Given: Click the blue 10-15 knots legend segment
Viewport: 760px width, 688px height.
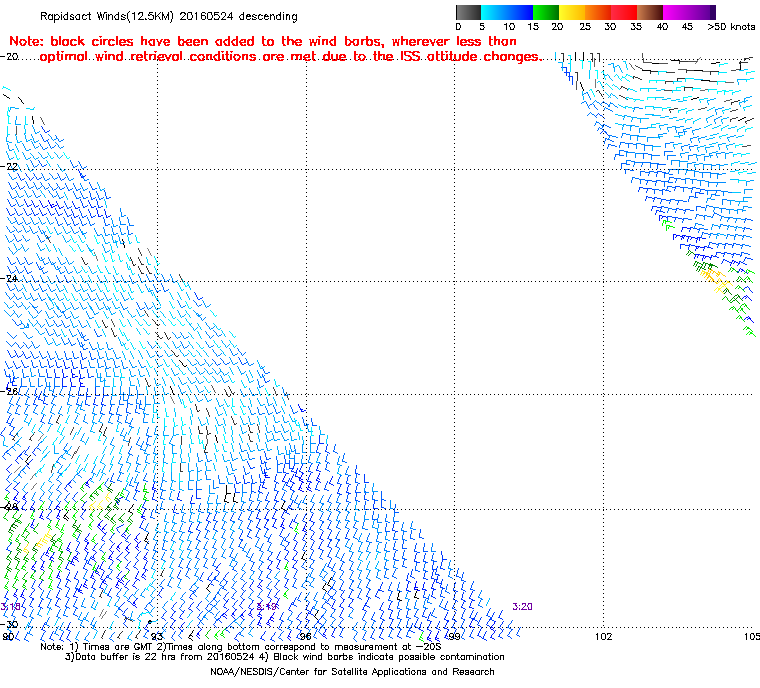Looking at the screenshot, I should [x=520, y=12].
